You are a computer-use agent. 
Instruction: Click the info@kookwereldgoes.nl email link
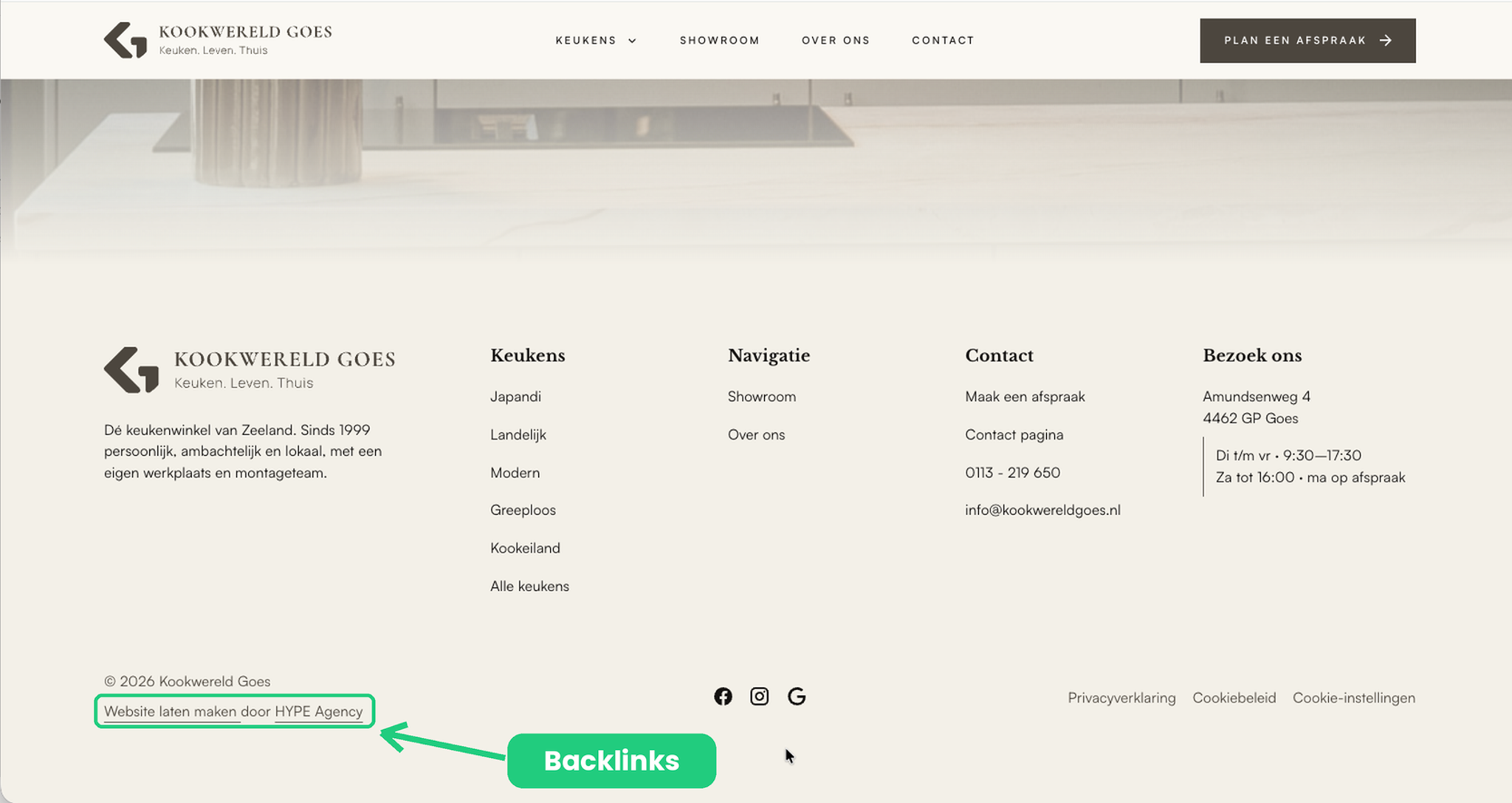pos(1042,510)
